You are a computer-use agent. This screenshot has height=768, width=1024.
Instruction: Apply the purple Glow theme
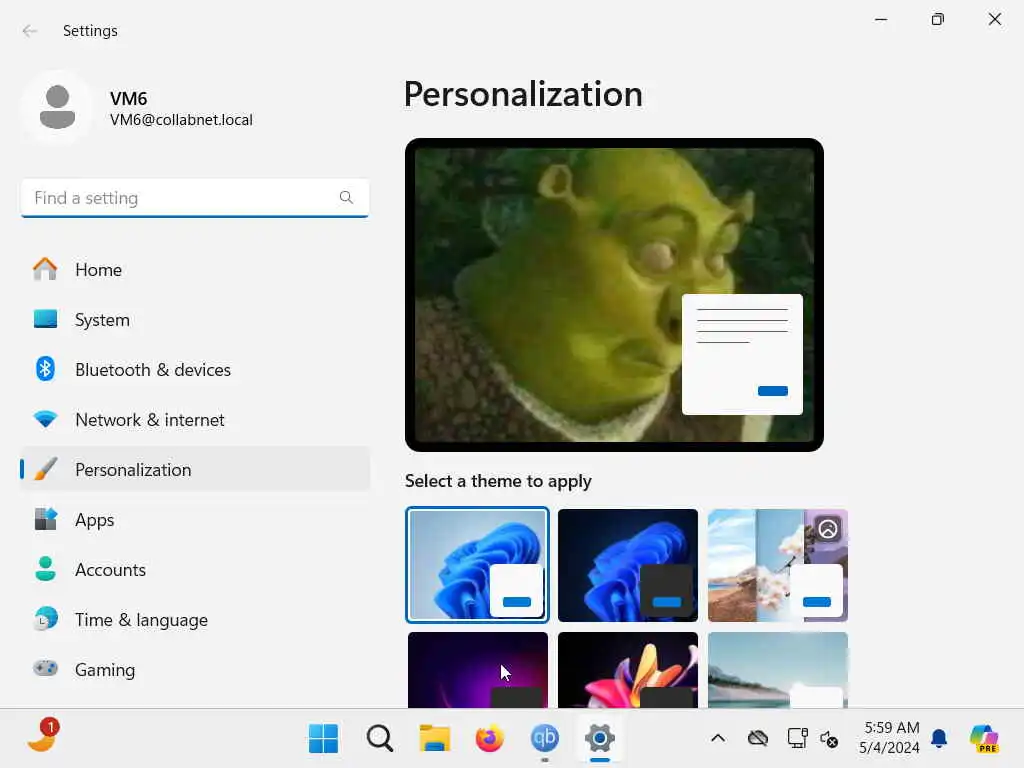pos(477,669)
